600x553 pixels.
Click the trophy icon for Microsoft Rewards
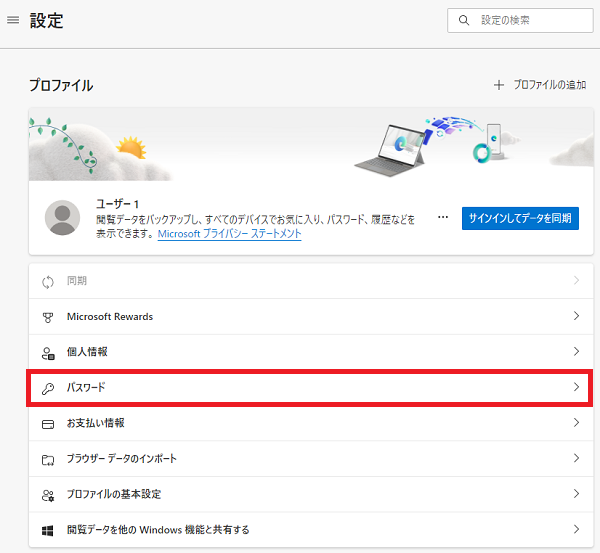point(48,318)
